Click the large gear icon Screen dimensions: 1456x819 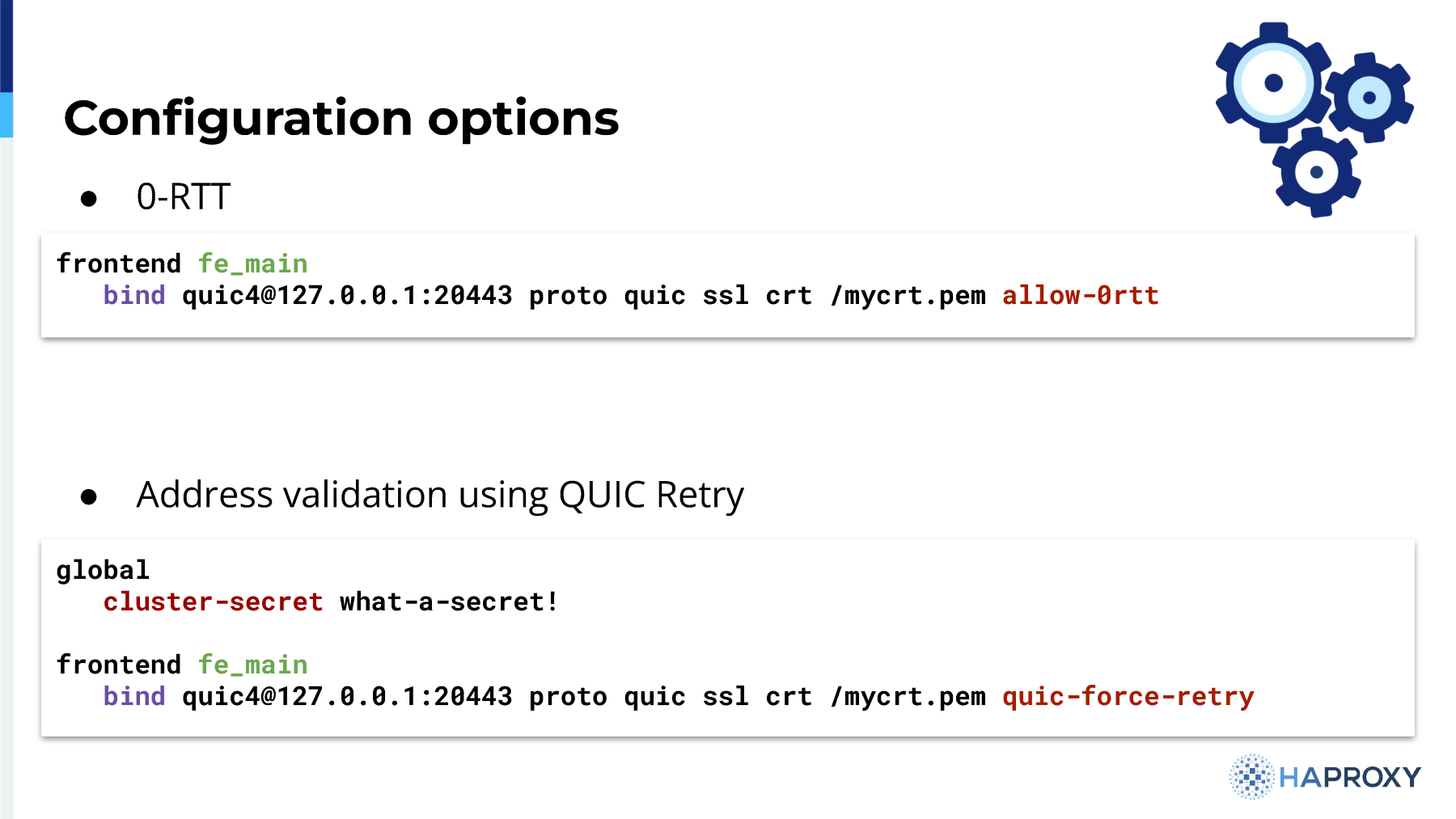coord(1273,83)
